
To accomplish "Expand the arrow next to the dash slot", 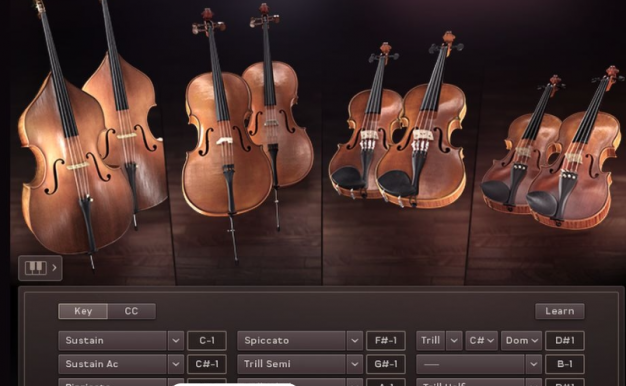I will click(533, 364).
